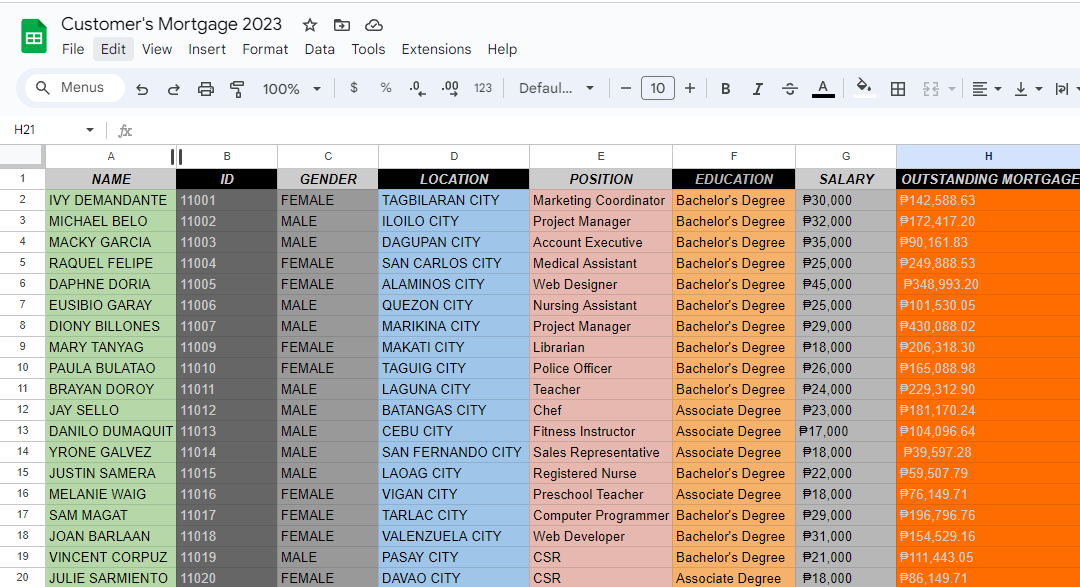Redo the last action
The height and width of the screenshot is (587, 1080).
click(174, 89)
